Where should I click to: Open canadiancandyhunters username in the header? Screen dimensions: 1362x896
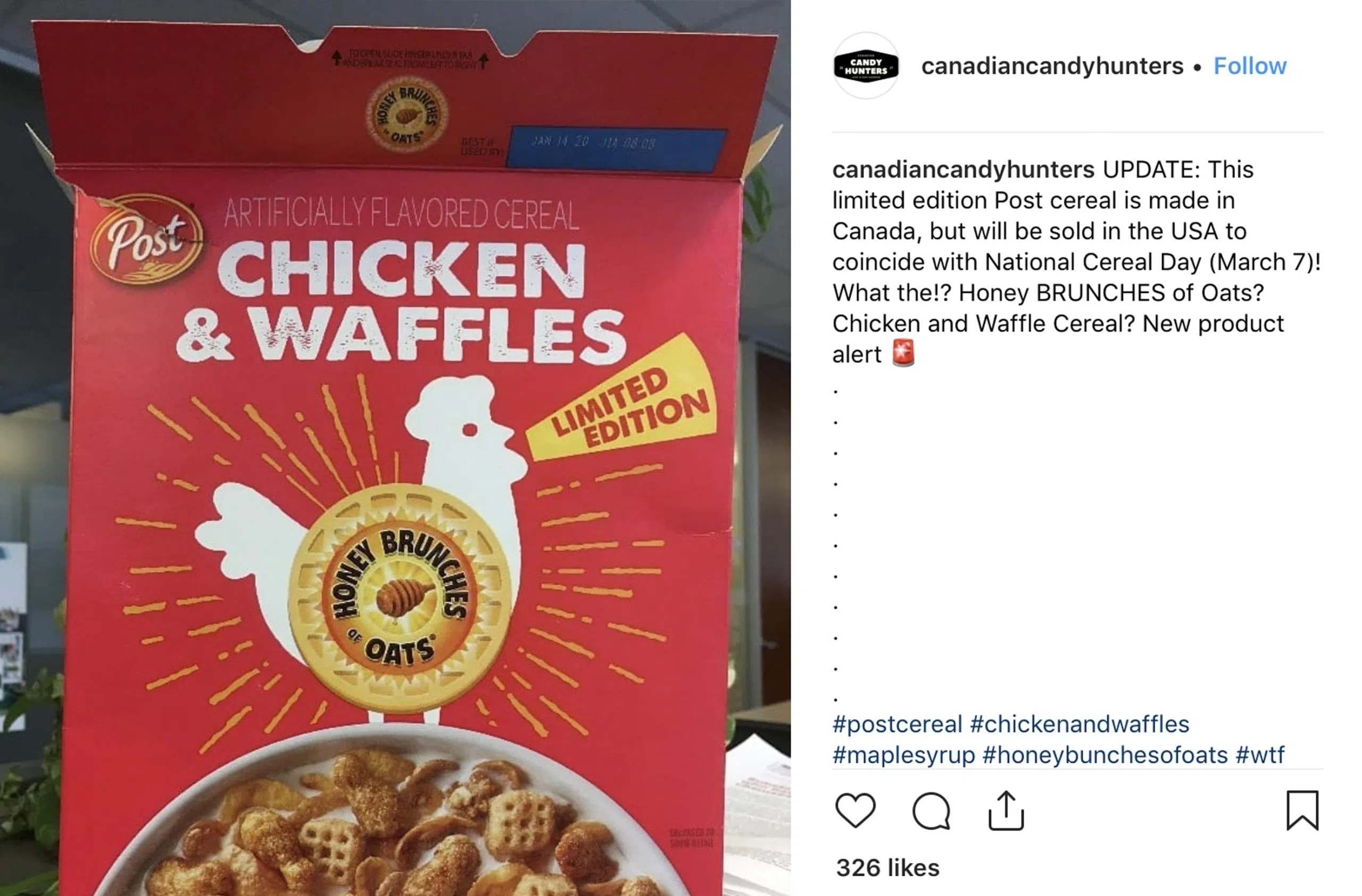1052,66
